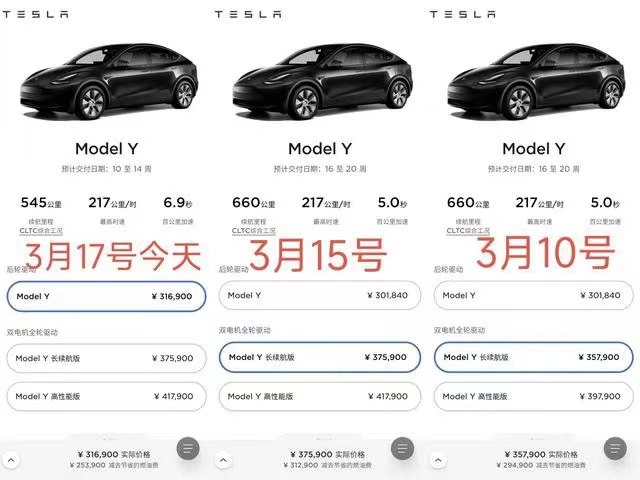Expand price details chevron in middle panel
The height and width of the screenshot is (480, 640).
[224, 459]
